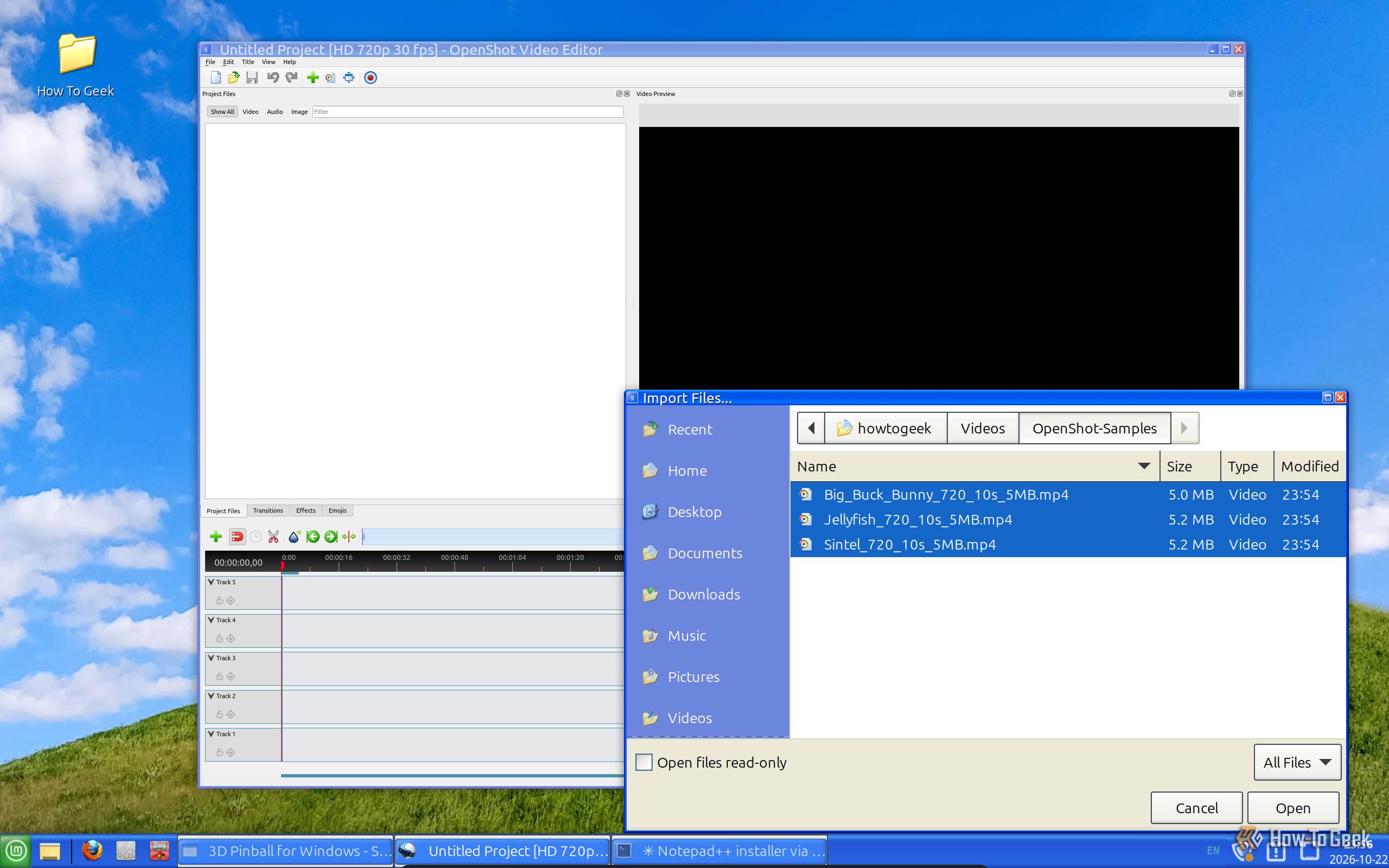Image resolution: width=1389 pixels, height=868 pixels.
Task: Click the timeline zoom slider bar
Action: pos(494,537)
